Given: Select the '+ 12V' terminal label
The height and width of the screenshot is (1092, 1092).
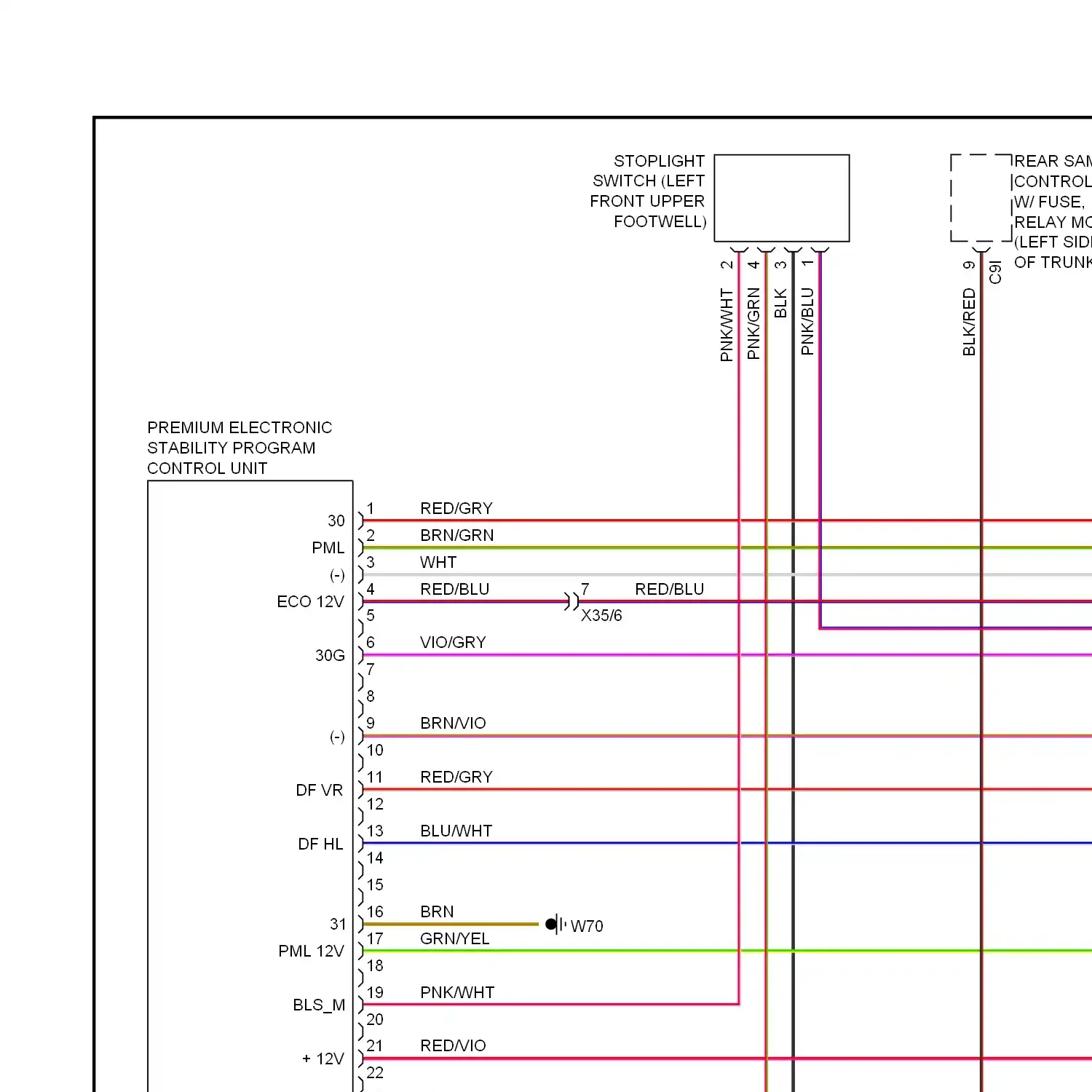Looking at the screenshot, I should coord(323,1059).
